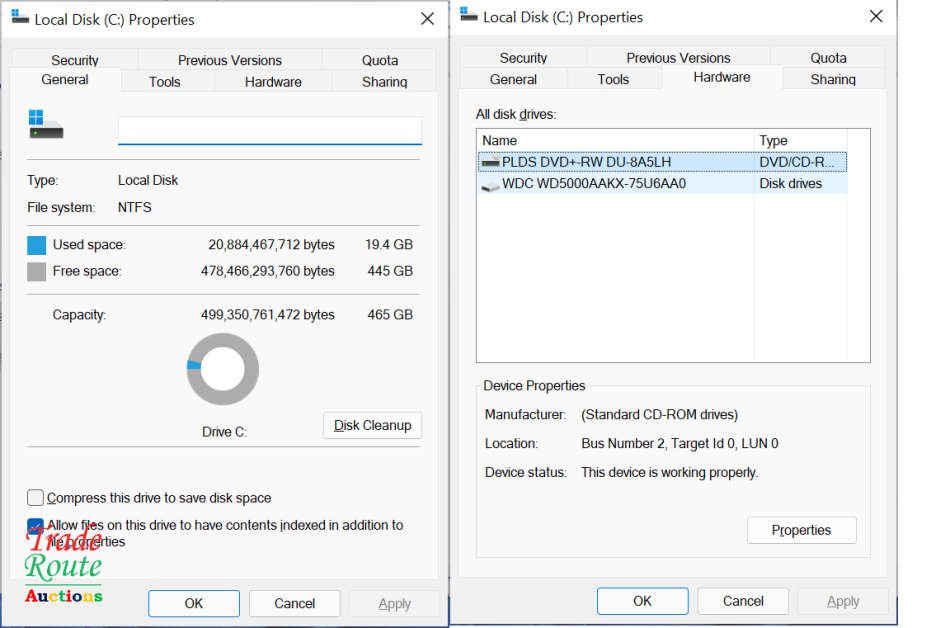Uncheck Allow files to have contents indexed
Viewport: 950px width, 628px height.
(x=36, y=526)
